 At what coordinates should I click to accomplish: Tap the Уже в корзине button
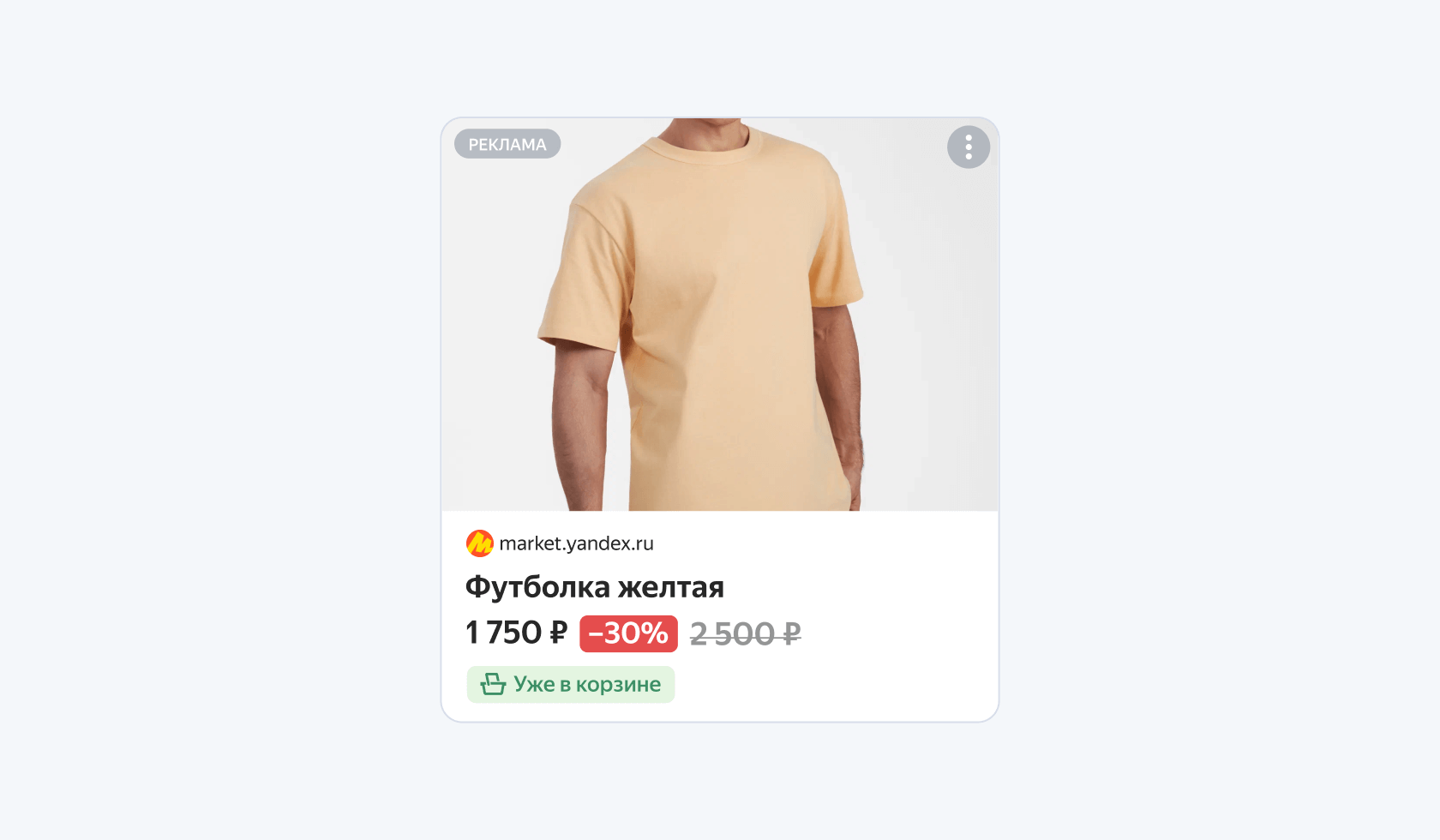(x=571, y=685)
